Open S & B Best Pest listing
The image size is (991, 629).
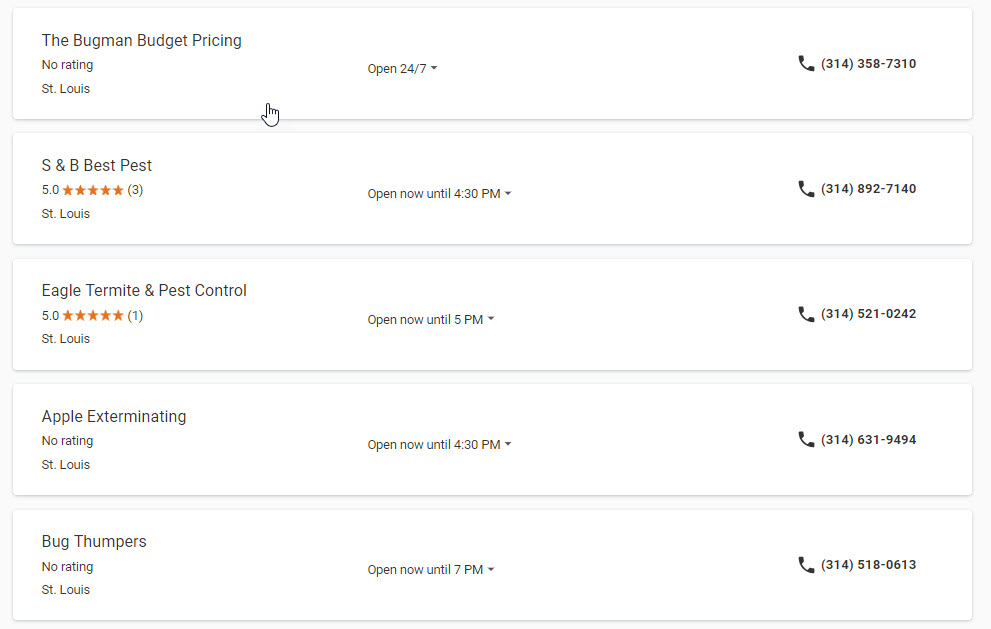click(x=97, y=166)
